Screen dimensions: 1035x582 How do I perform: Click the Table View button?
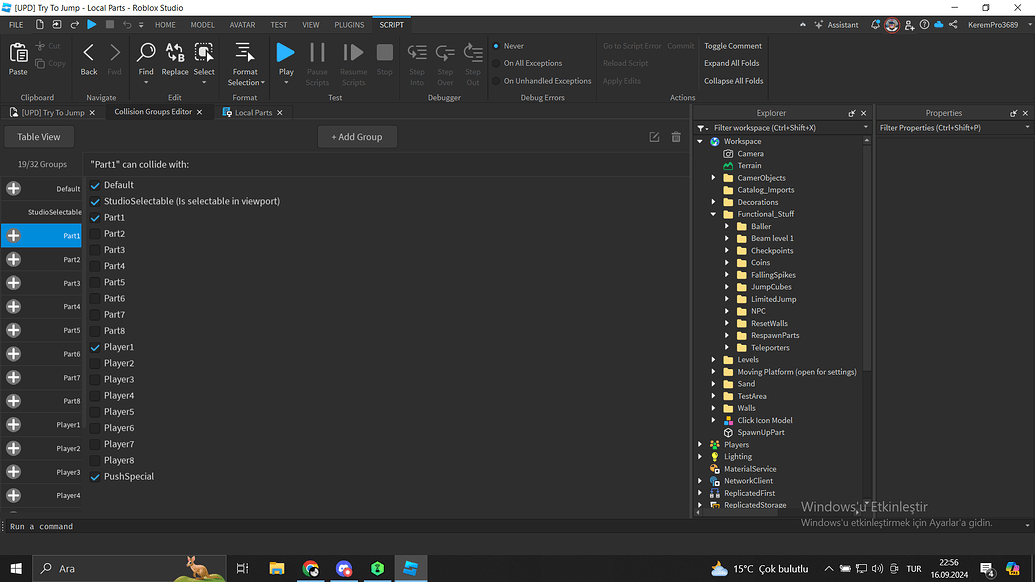(38, 137)
